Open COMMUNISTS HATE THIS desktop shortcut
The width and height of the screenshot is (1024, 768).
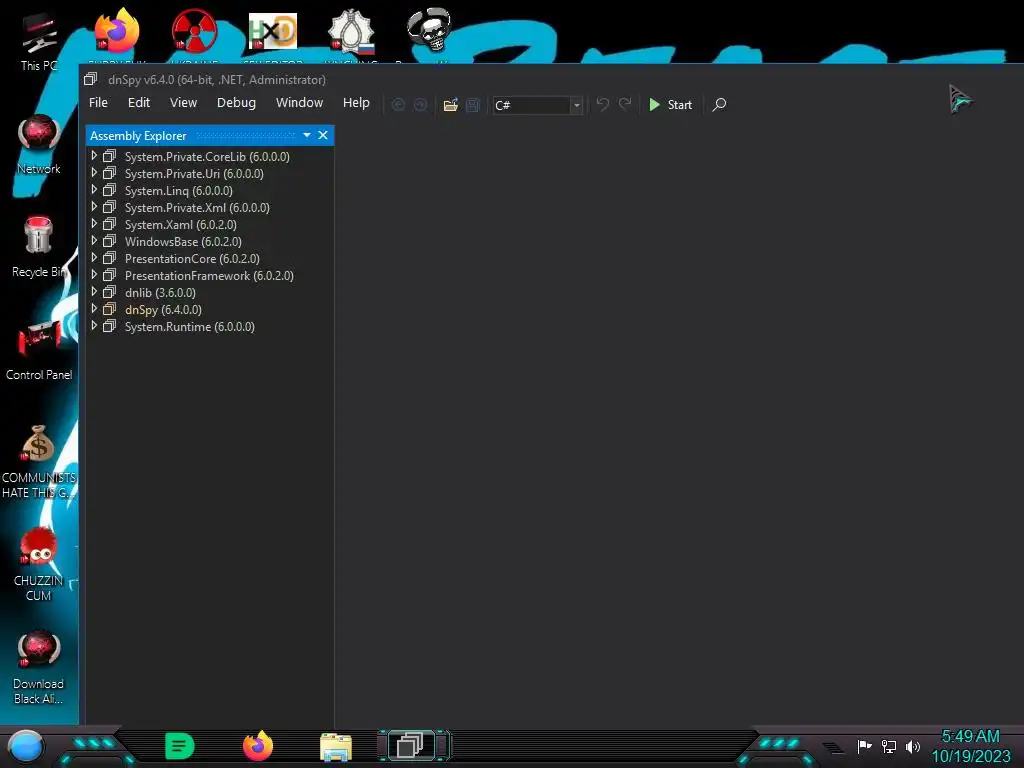pos(39,461)
